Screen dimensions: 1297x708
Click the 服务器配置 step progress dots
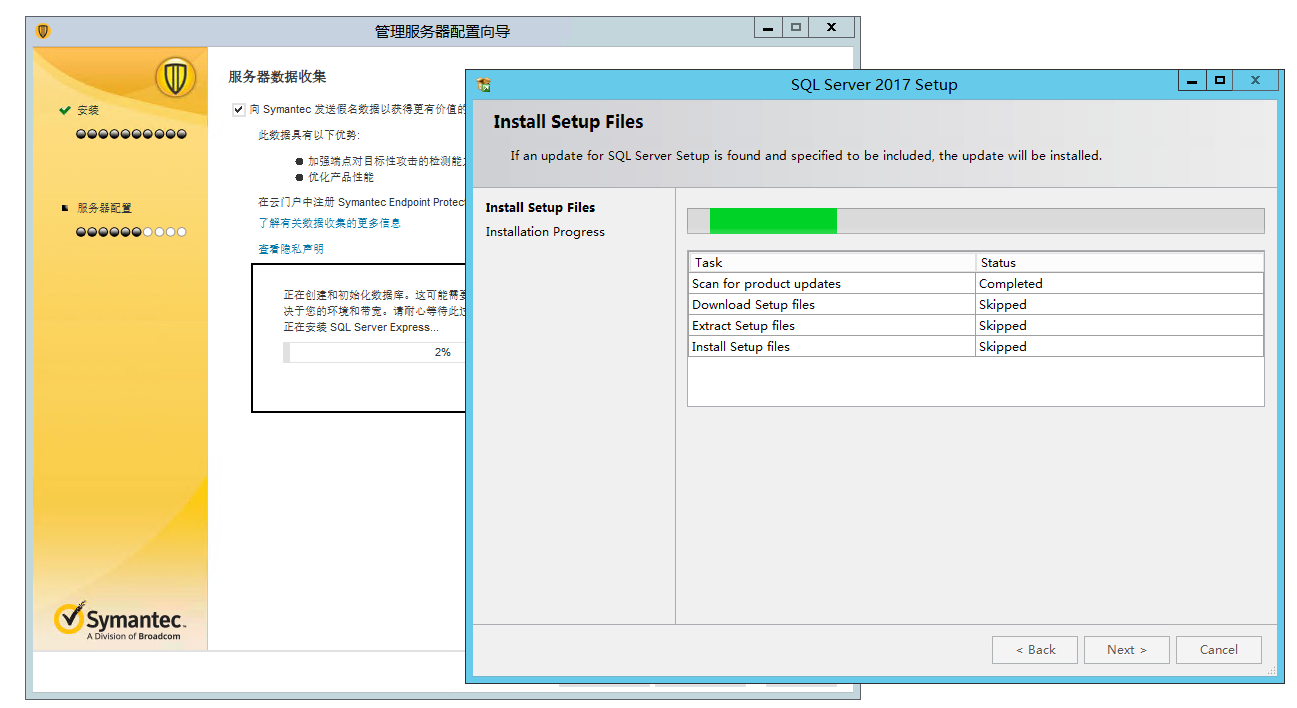(x=131, y=232)
